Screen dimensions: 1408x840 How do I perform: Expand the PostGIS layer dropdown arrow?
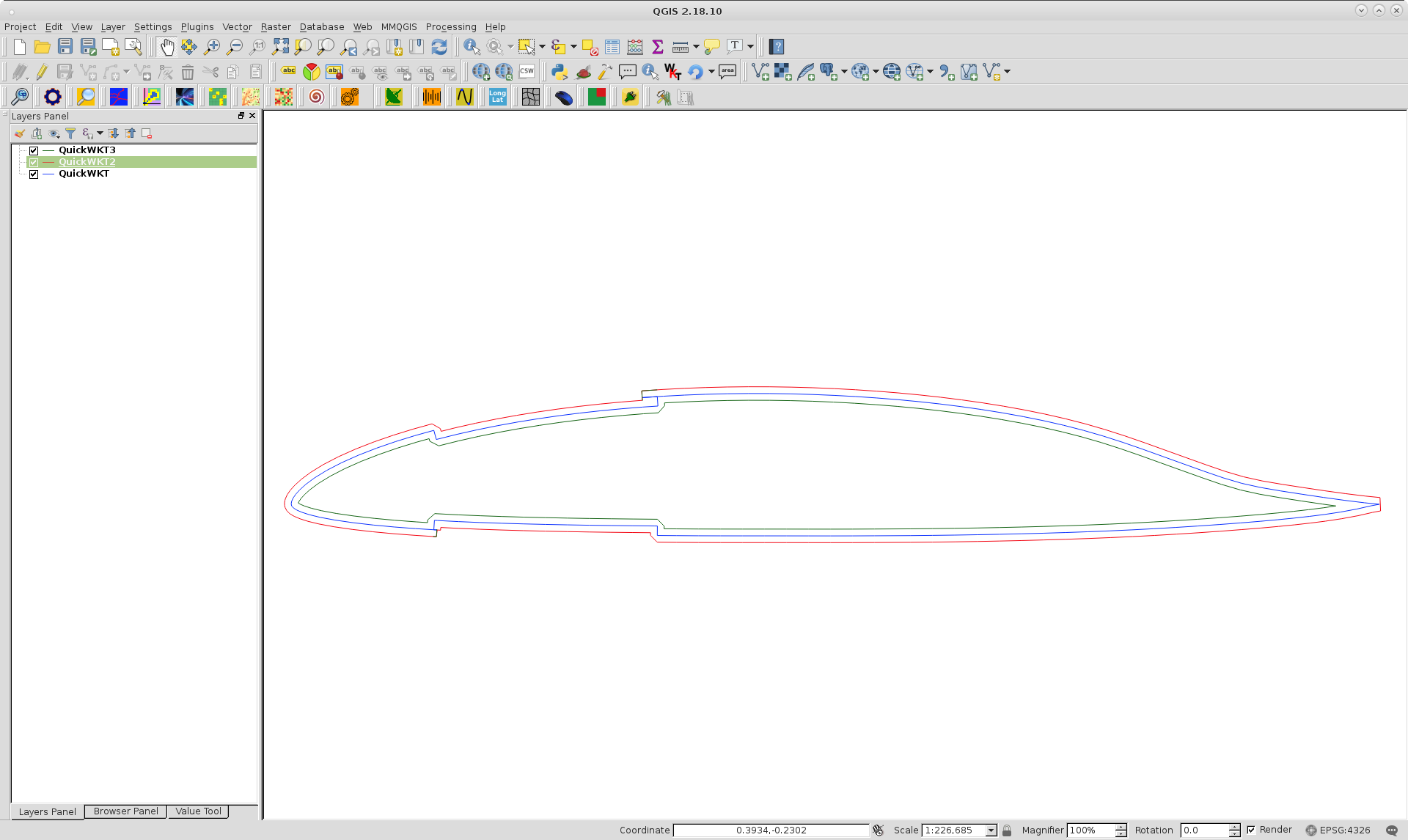coord(844,72)
